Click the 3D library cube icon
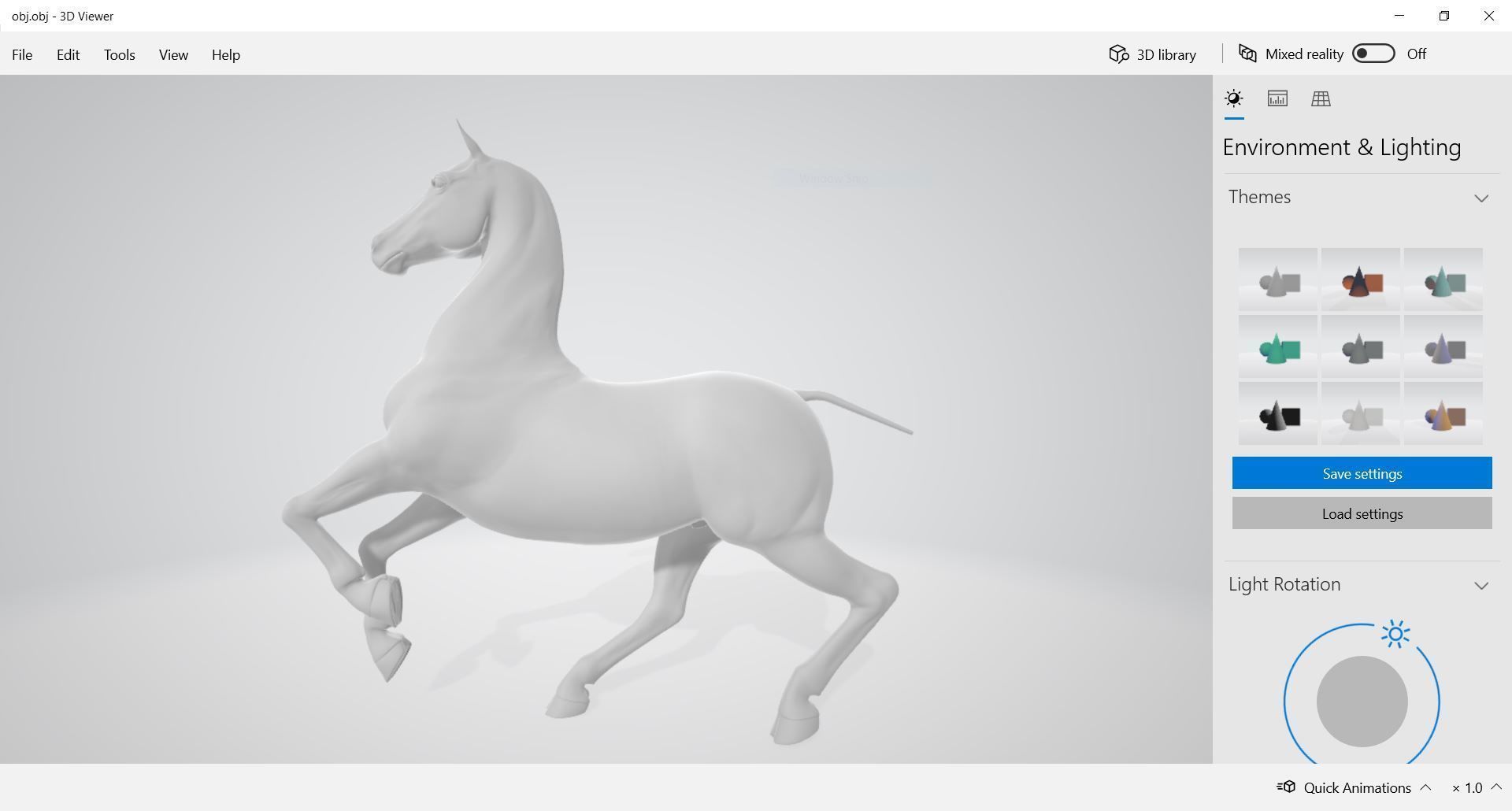This screenshot has height=811, width=1512. click(x=1119, y=54)
